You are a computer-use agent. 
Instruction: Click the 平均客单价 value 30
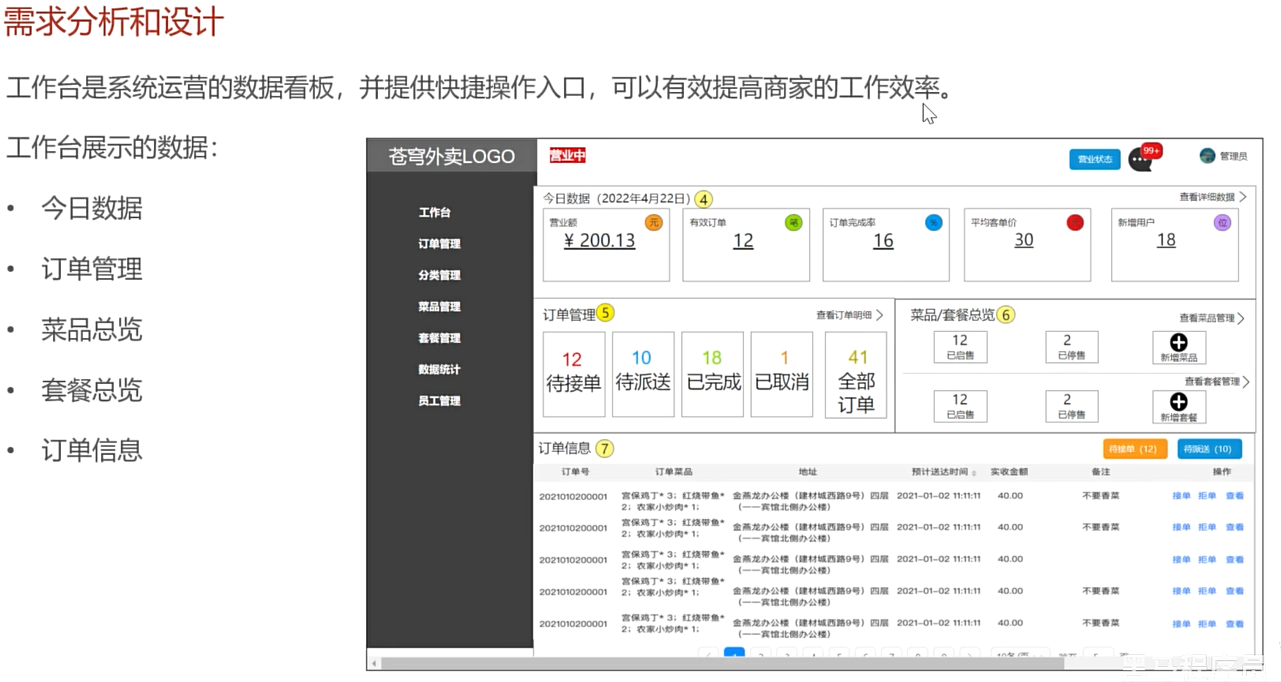pyautogui.click(x=1024, y=241)
